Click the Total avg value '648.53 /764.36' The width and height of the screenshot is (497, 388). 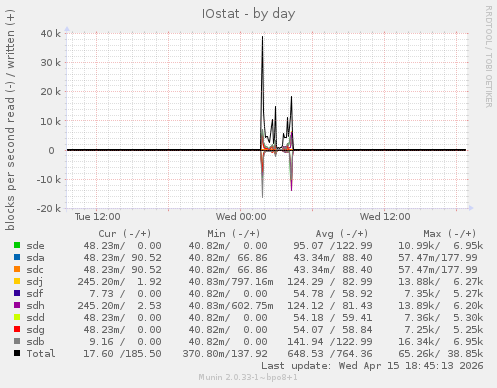tap(330, 354)
